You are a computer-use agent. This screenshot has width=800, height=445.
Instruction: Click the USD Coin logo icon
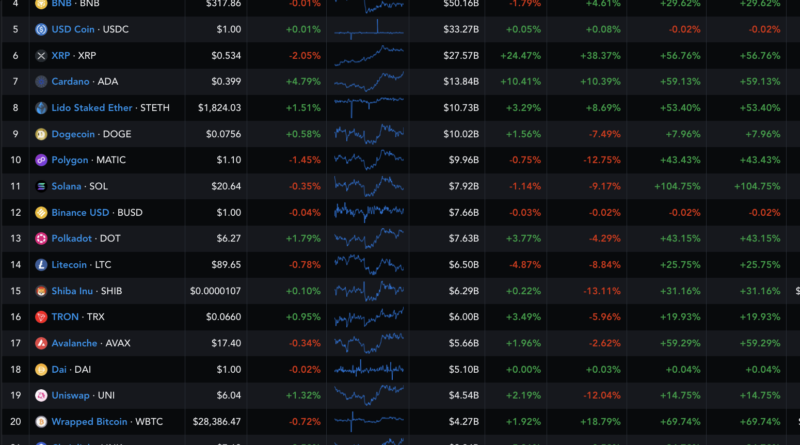click(x=41, y=29)
